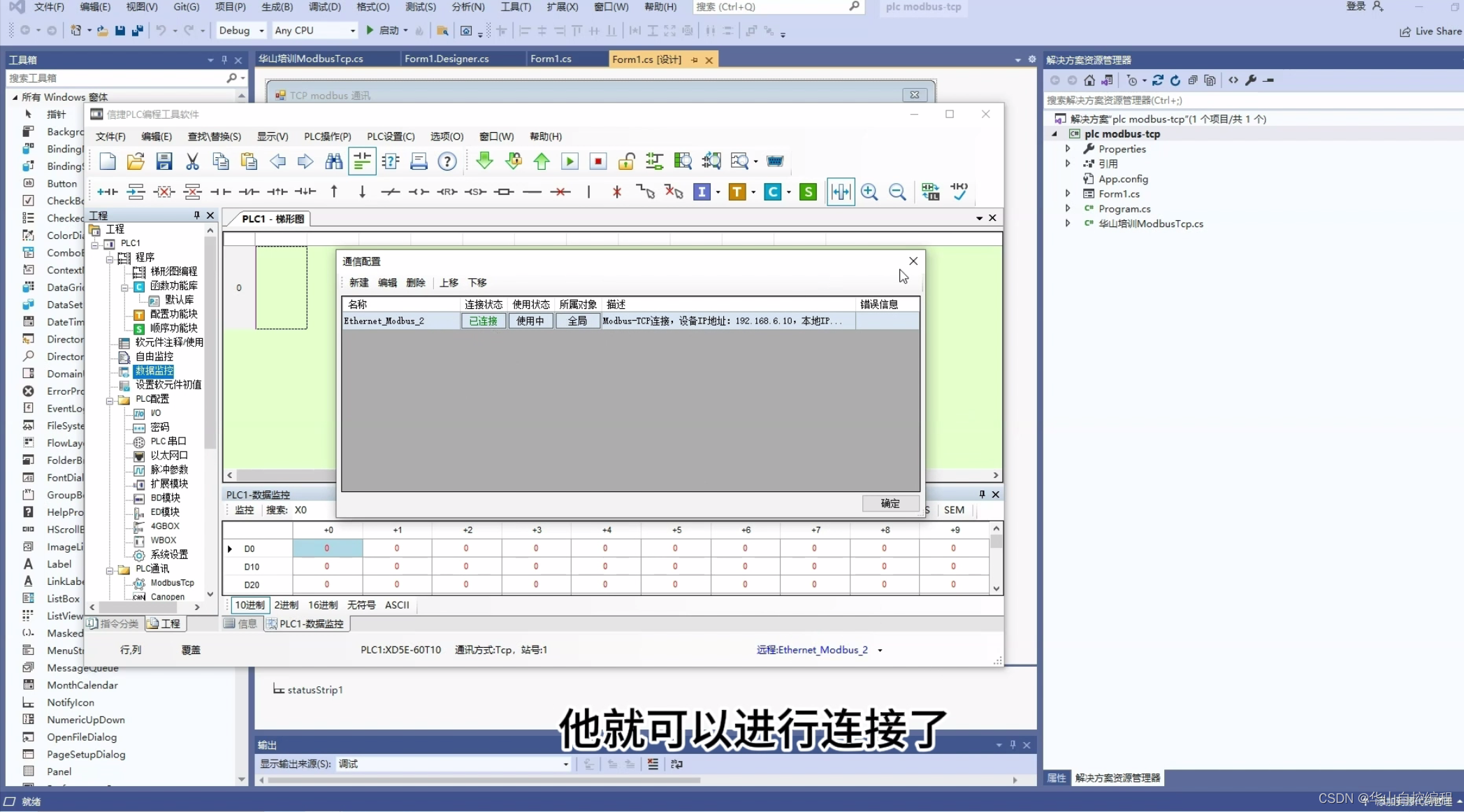Viewport: 1464px width, 812px height.
Task: Click the D0 register input field
Action: point(326,547)
